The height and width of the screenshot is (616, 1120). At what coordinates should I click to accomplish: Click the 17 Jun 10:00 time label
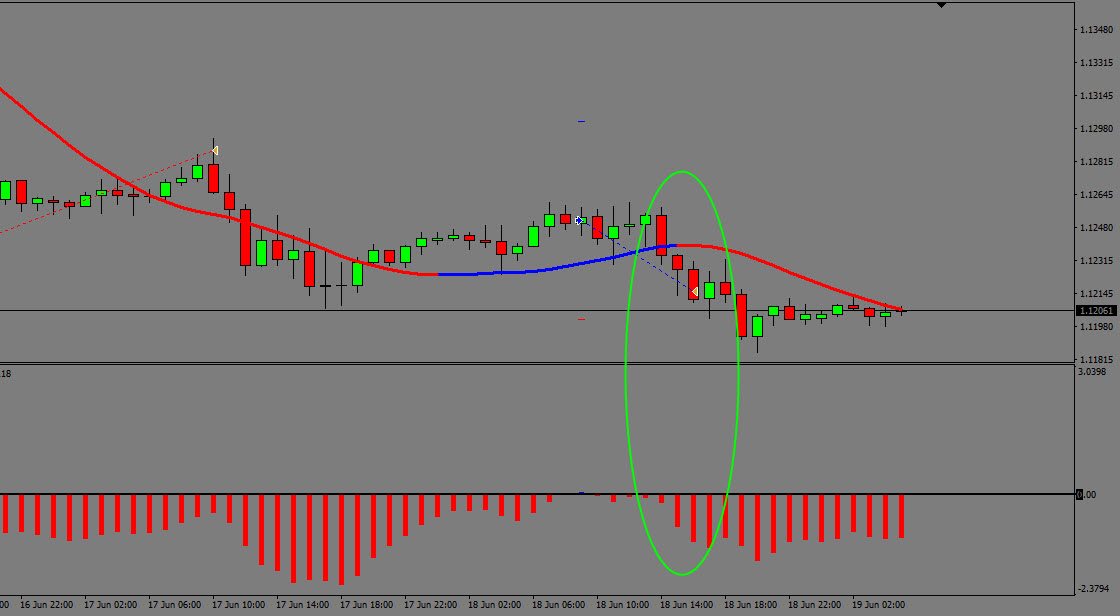[x=240, y=605]
